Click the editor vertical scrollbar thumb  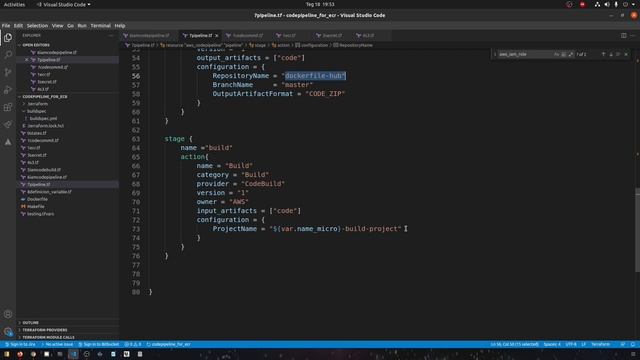click(x=637, y=230)
